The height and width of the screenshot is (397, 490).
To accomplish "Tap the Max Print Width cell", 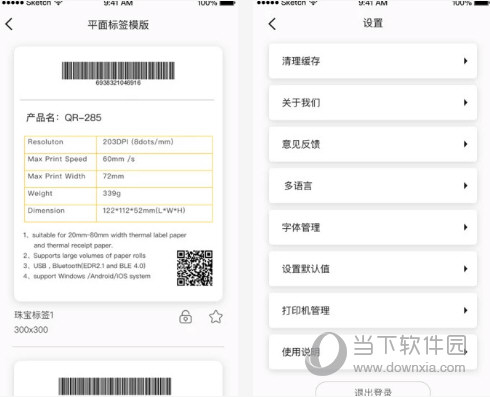I will [x=60, y=179].
